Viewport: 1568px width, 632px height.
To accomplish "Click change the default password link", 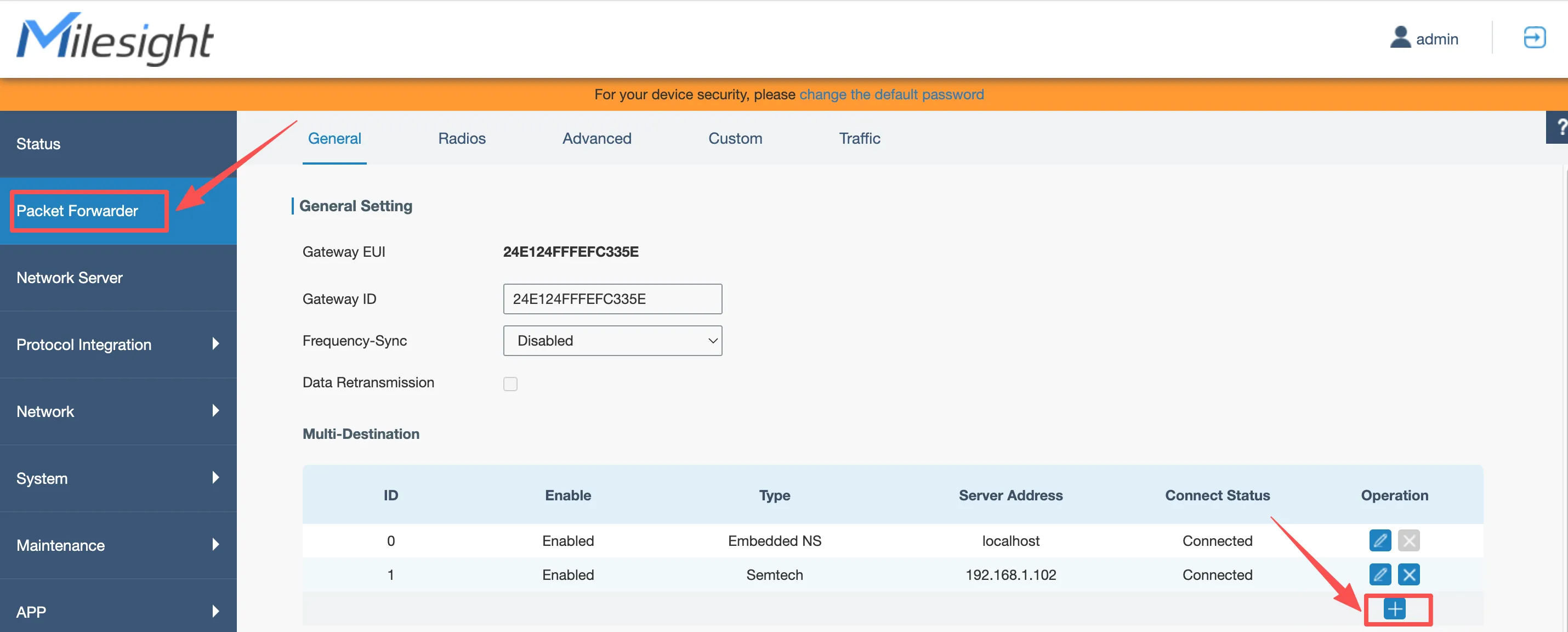I will click(x=891, y=94).
